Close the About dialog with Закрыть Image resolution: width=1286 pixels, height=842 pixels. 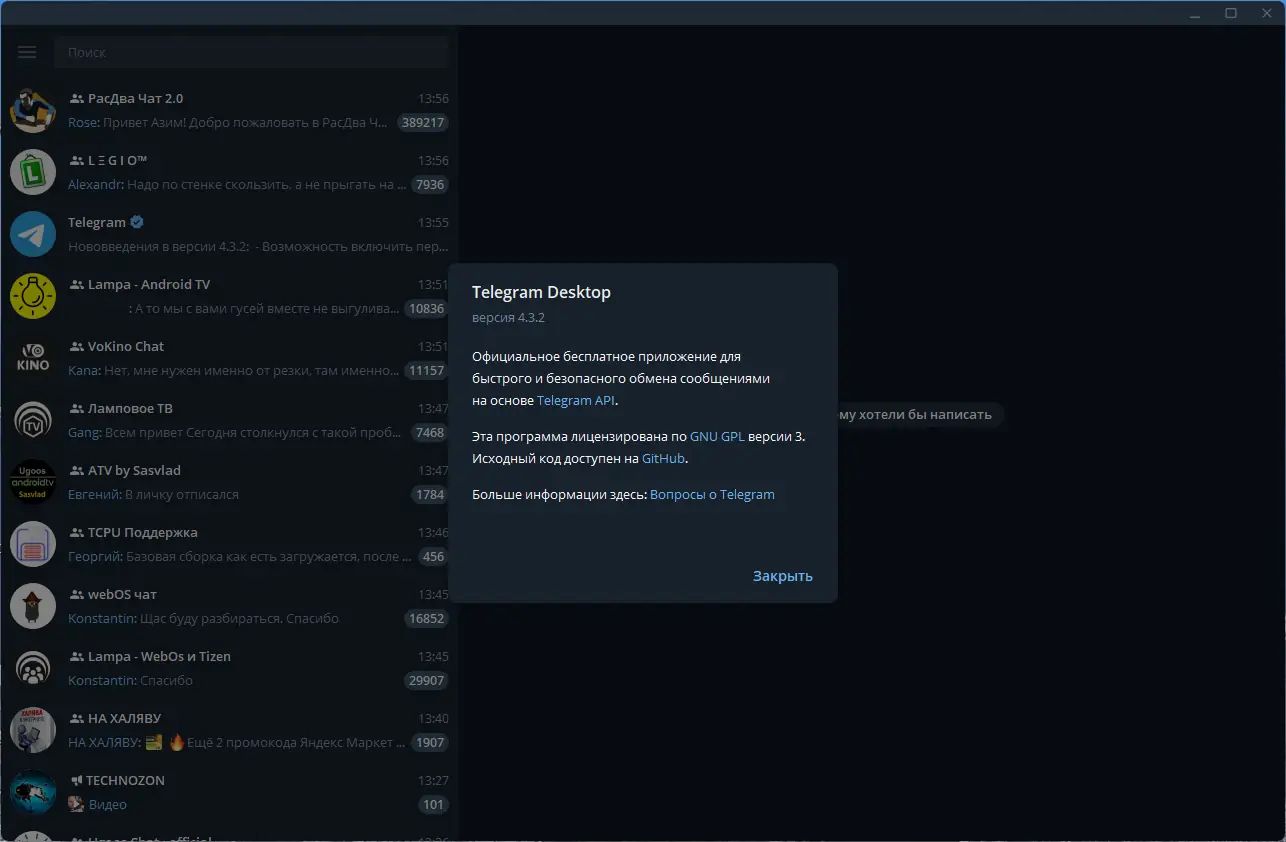click(783, 576)
